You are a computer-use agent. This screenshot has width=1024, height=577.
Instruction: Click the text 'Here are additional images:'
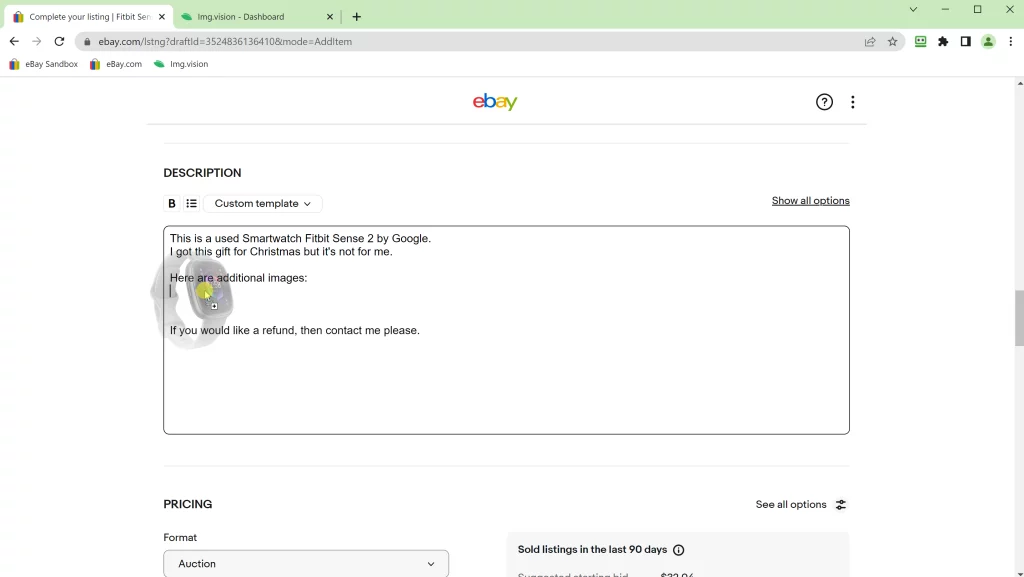tap(238, 278)
